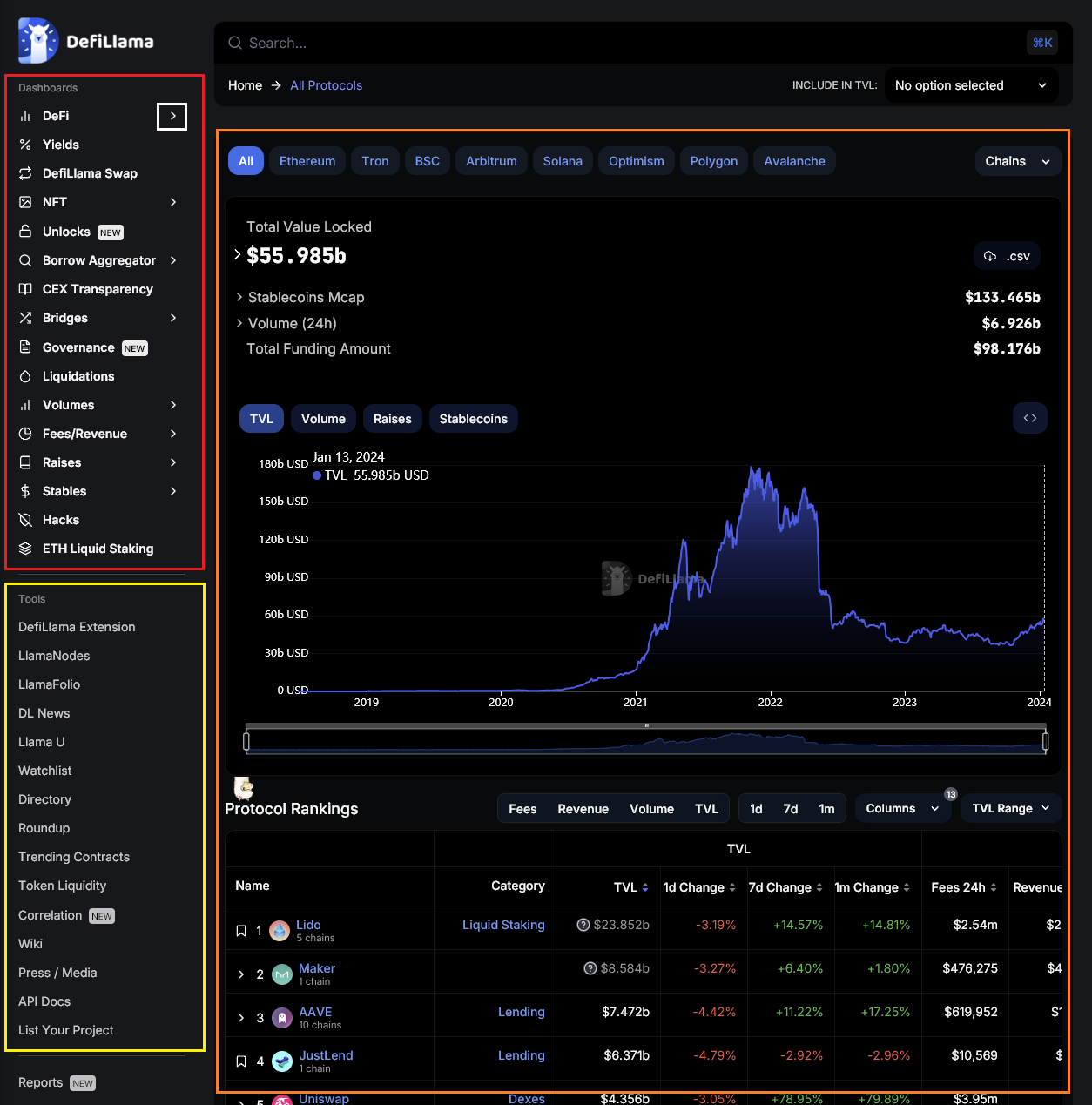This screenshot has width=1092, height=1105.
Task: Open LlamaFolio from Tools
Action: 49,684
